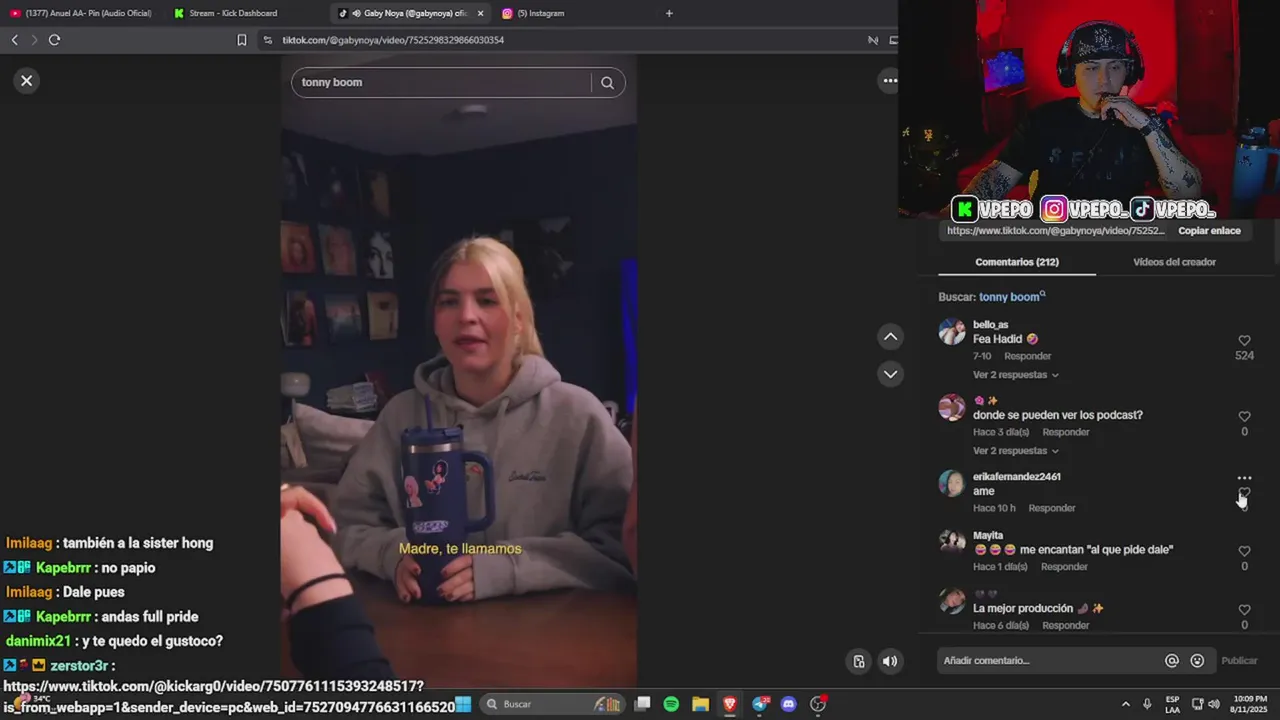
Task: Click the username bello_as
Action: click(991, 325)
